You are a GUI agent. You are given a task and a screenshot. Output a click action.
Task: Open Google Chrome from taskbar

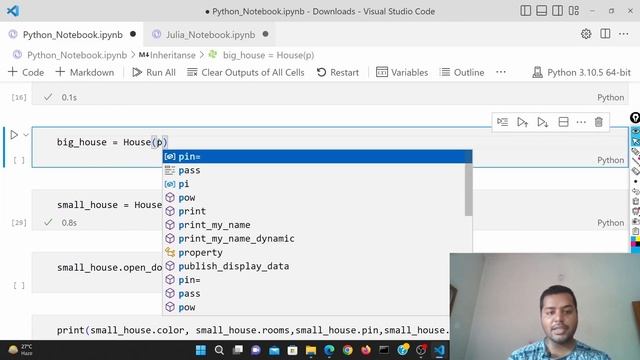[x=347, y=350]
